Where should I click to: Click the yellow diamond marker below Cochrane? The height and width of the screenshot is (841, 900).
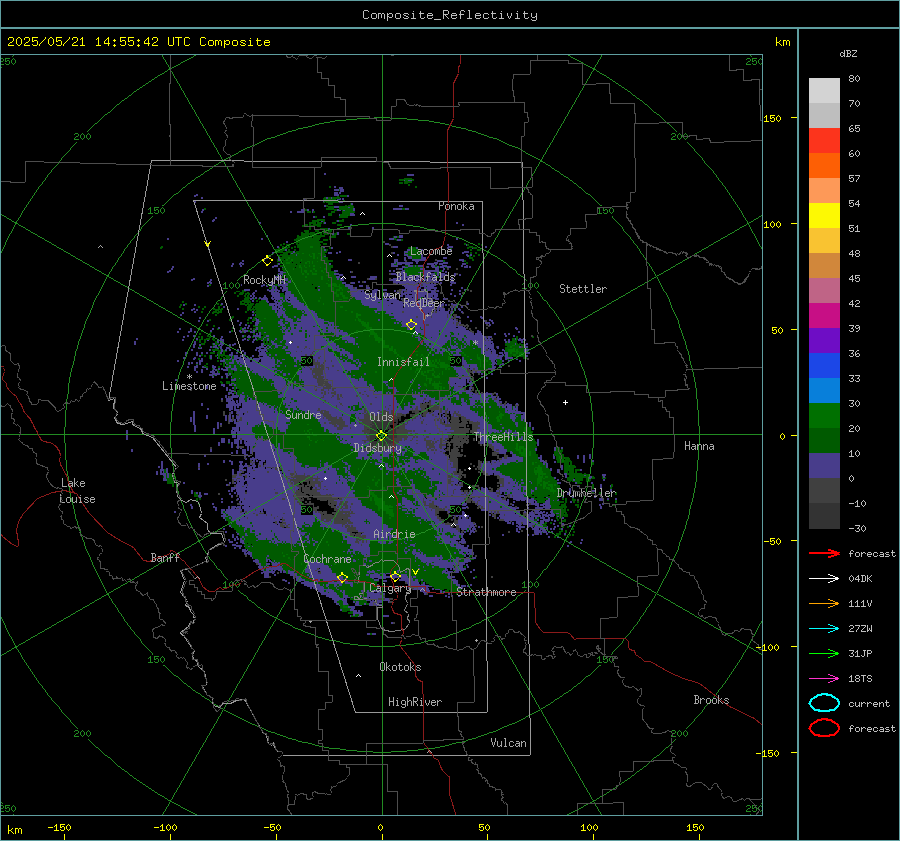(x=342, y=578)
